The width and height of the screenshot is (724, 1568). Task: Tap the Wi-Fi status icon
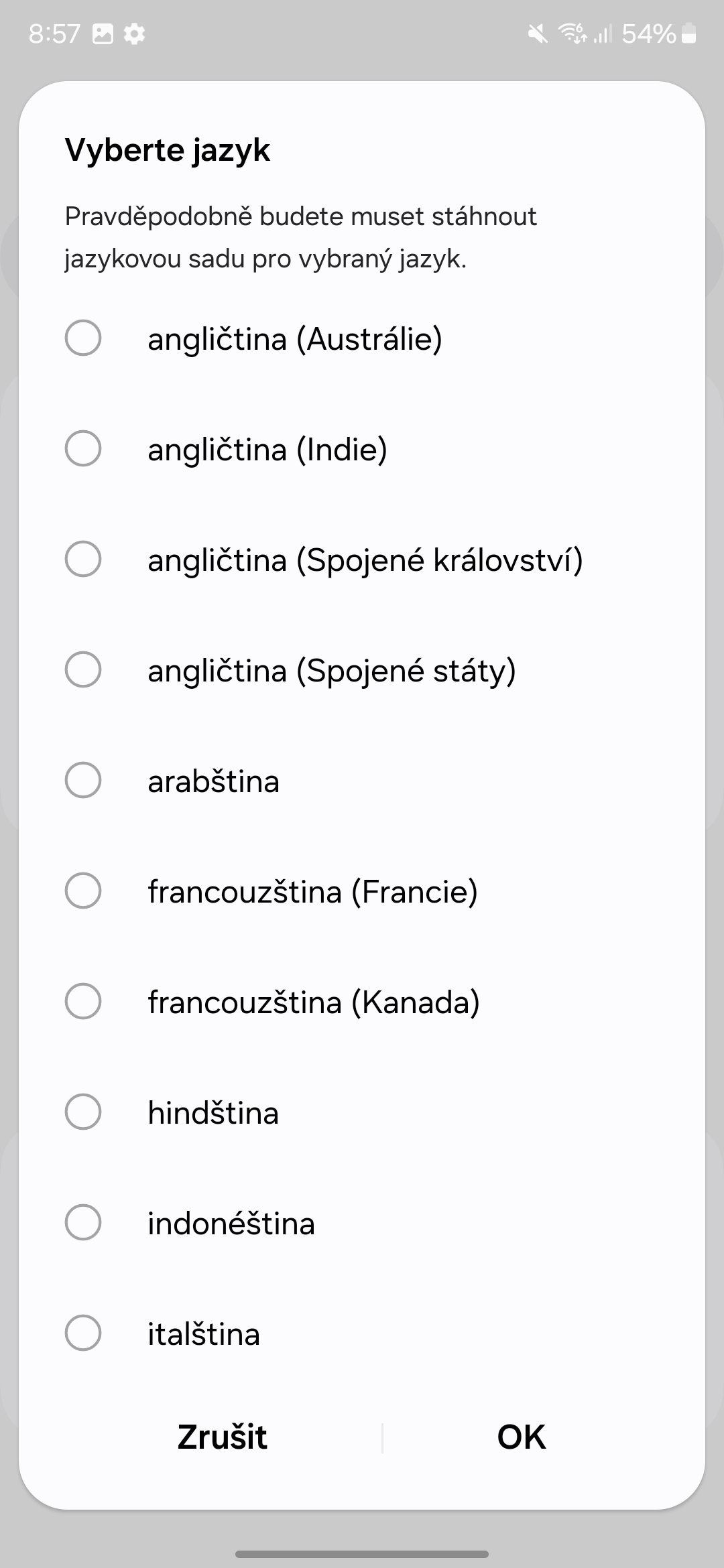[572, 34]
